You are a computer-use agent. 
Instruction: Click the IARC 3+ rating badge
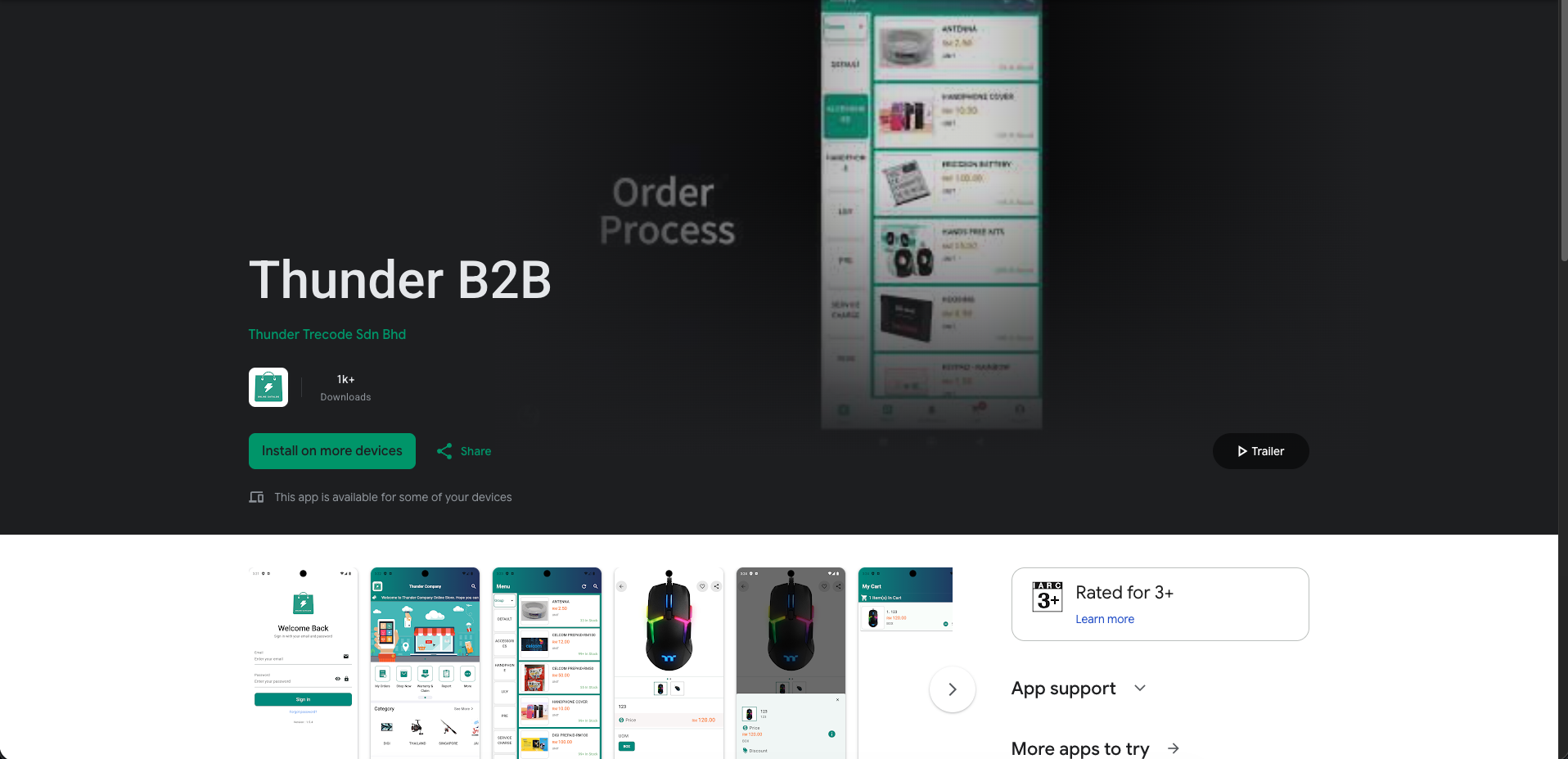click(1048, 597)
